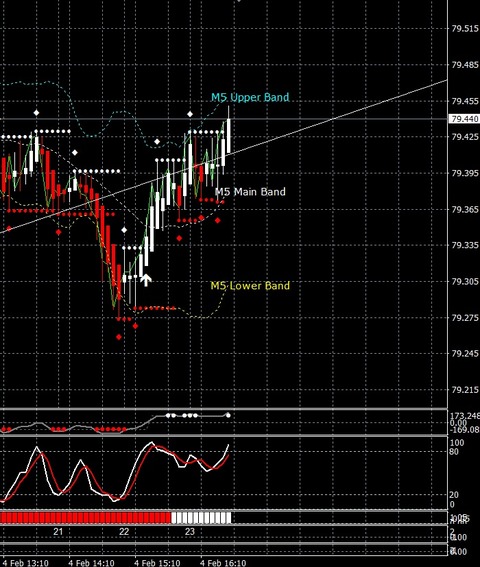Click the 4 Feb 14:10 time label

coord(91,563)
